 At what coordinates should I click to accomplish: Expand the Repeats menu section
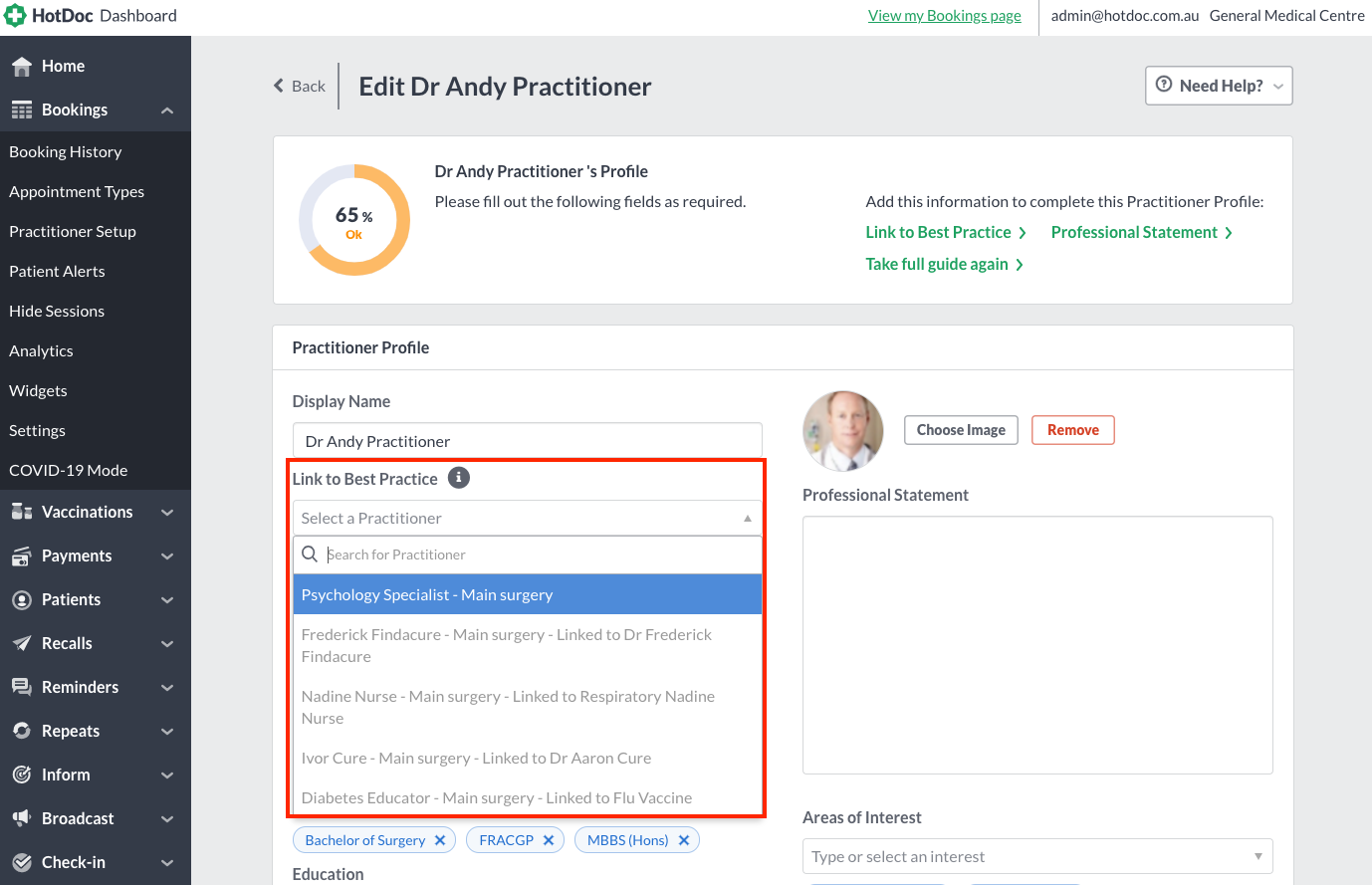(167, 732)
